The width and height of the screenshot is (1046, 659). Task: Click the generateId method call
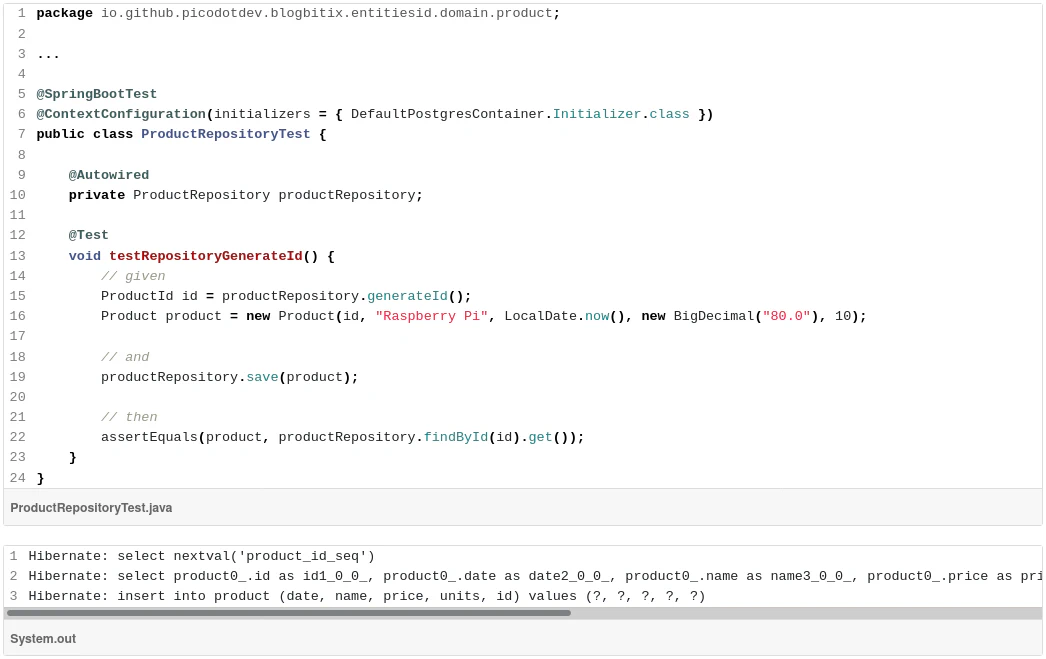pyautogui.click(x=407, y=296)
